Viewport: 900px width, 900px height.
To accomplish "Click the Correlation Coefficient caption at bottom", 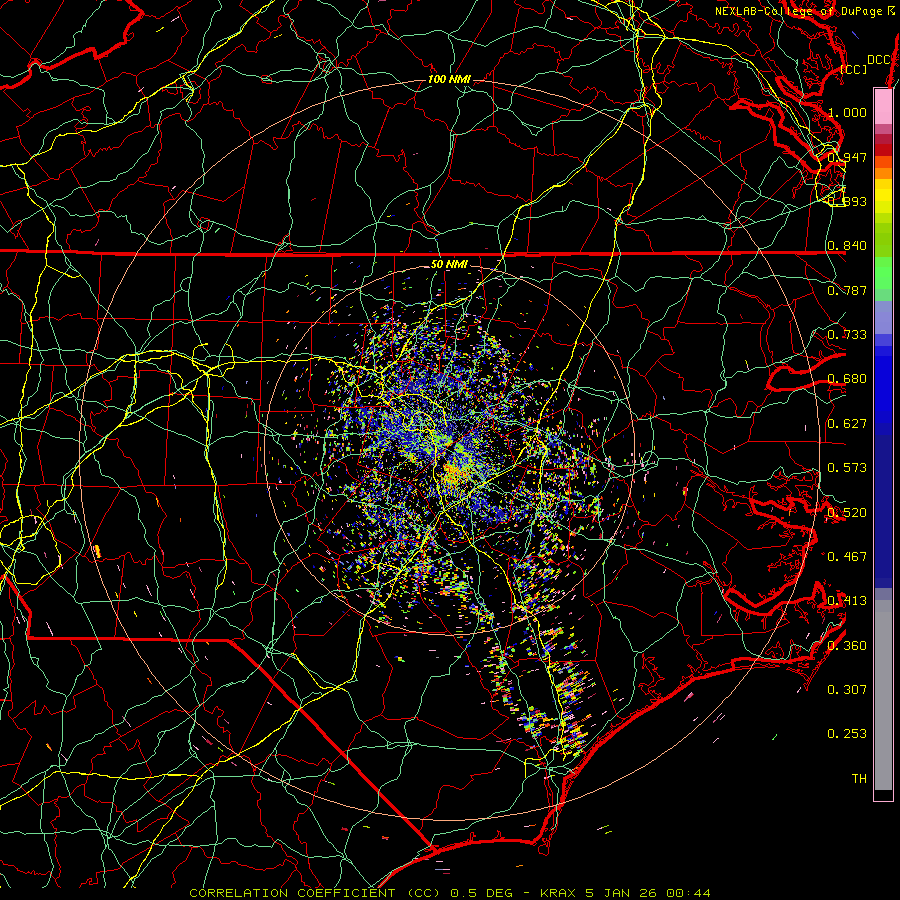I will [450, 893].
